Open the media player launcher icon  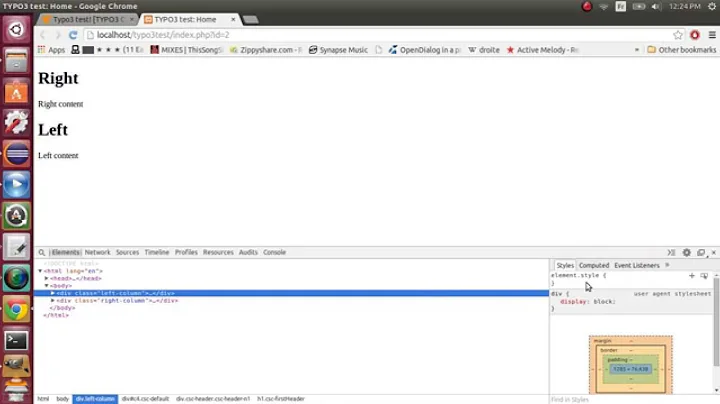point(16,185)
